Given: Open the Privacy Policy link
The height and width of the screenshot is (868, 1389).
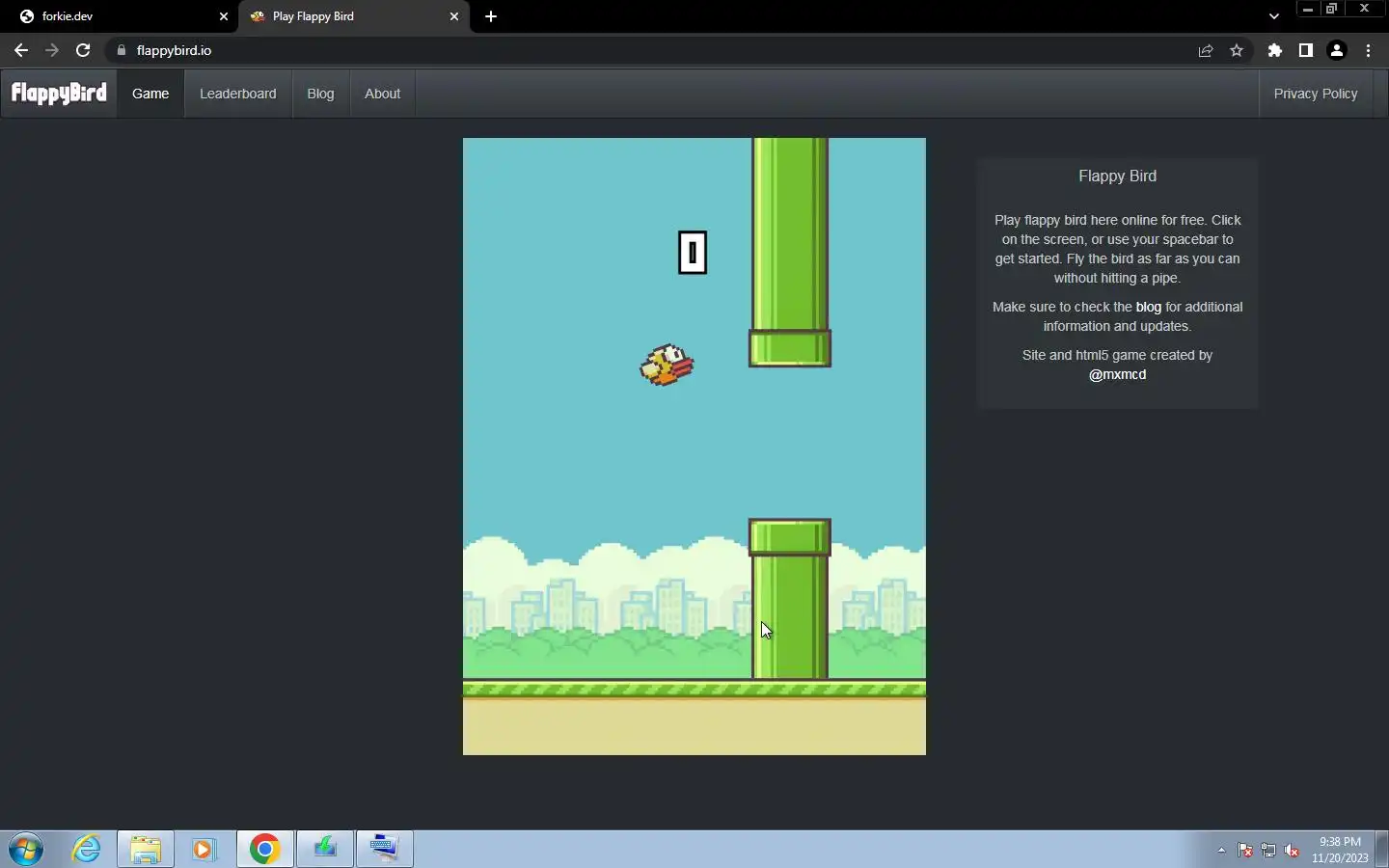Looking at the screenshot, I should 1315,94.
